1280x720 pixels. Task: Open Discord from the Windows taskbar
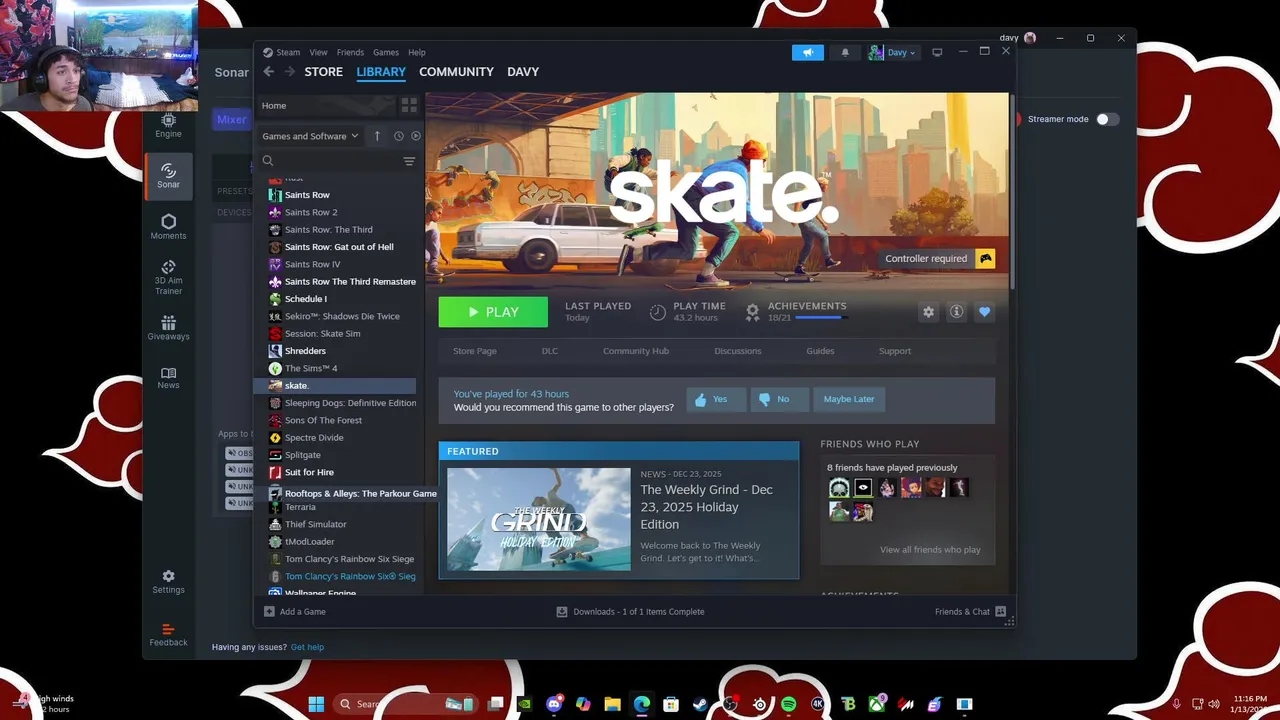tap(554, 704)
